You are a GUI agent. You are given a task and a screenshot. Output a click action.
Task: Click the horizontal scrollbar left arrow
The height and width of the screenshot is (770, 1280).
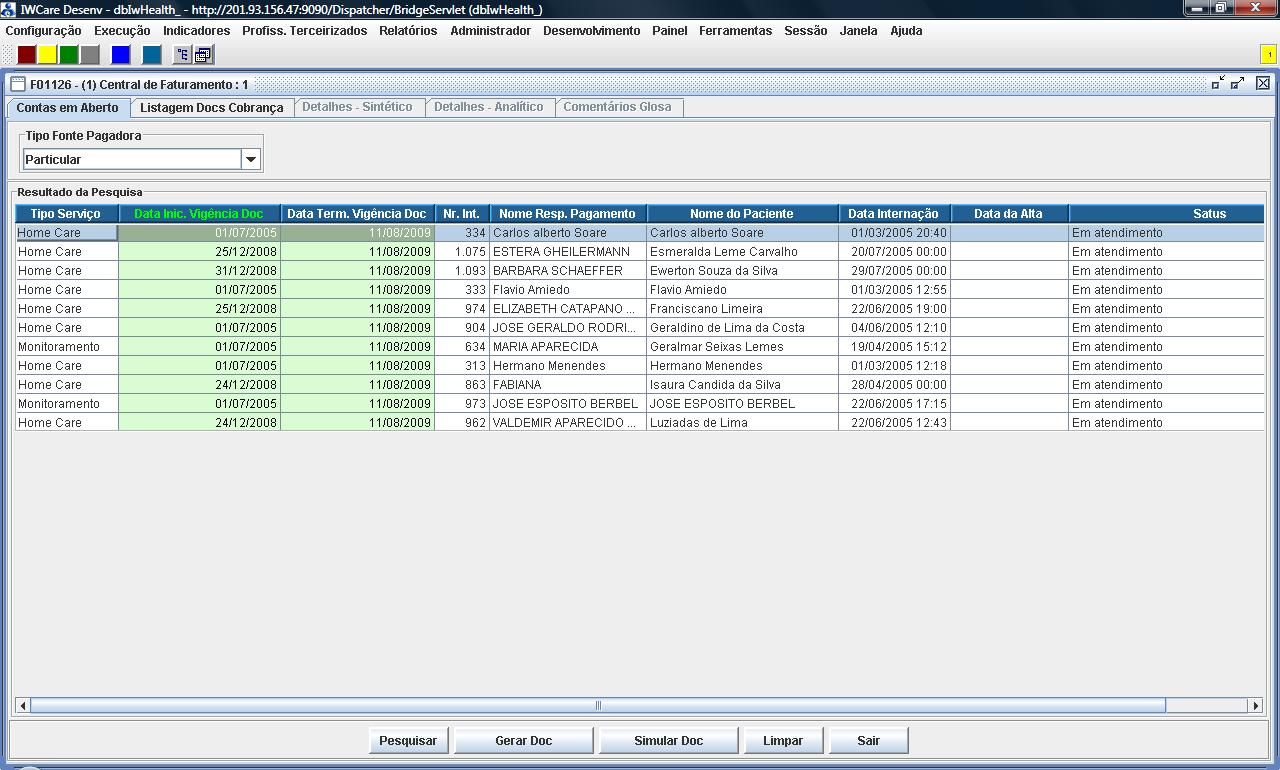(22, 706)
